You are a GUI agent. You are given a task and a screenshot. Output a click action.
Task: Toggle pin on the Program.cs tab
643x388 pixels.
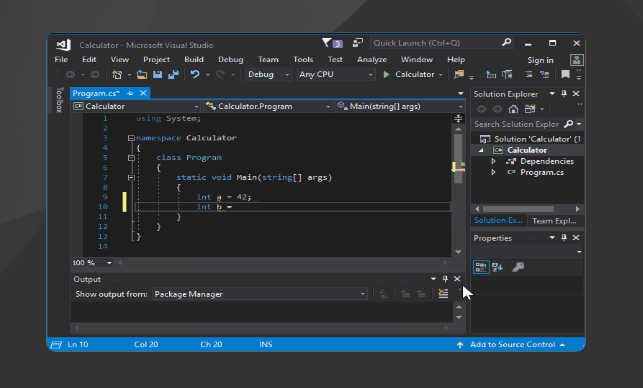point(130,94)
